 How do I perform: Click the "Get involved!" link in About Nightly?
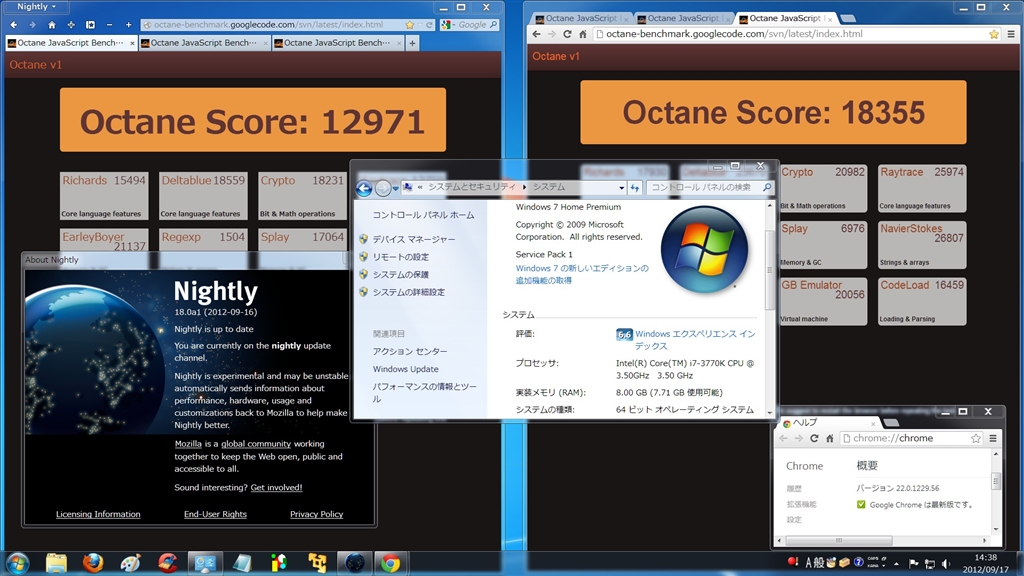click(x=276, y=488)
